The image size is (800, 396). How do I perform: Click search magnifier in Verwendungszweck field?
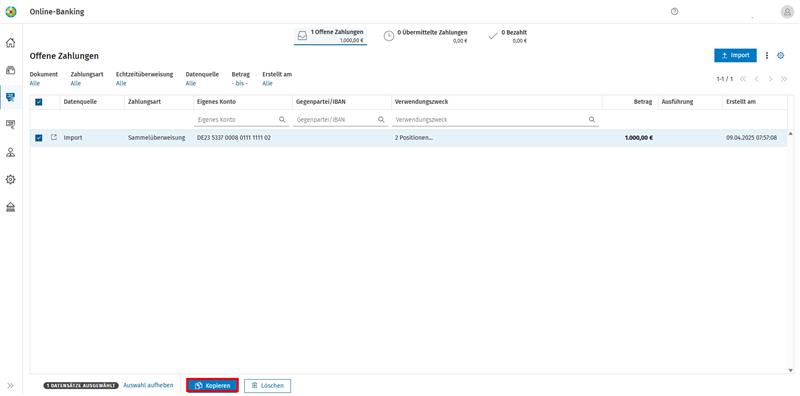point(592,119)
